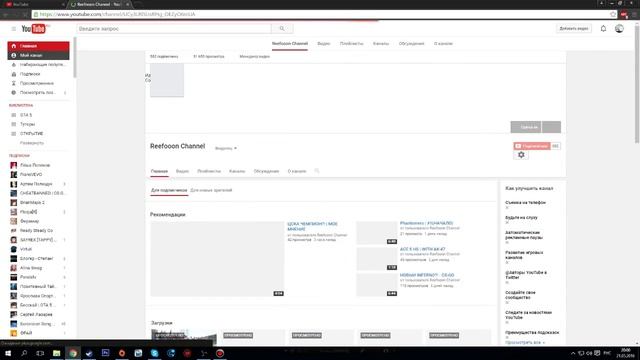The height and width of the screenshot is (360, 640).
Task: Open Сергей Лазарев subscription channel
Action: click(x=36, y=314)
